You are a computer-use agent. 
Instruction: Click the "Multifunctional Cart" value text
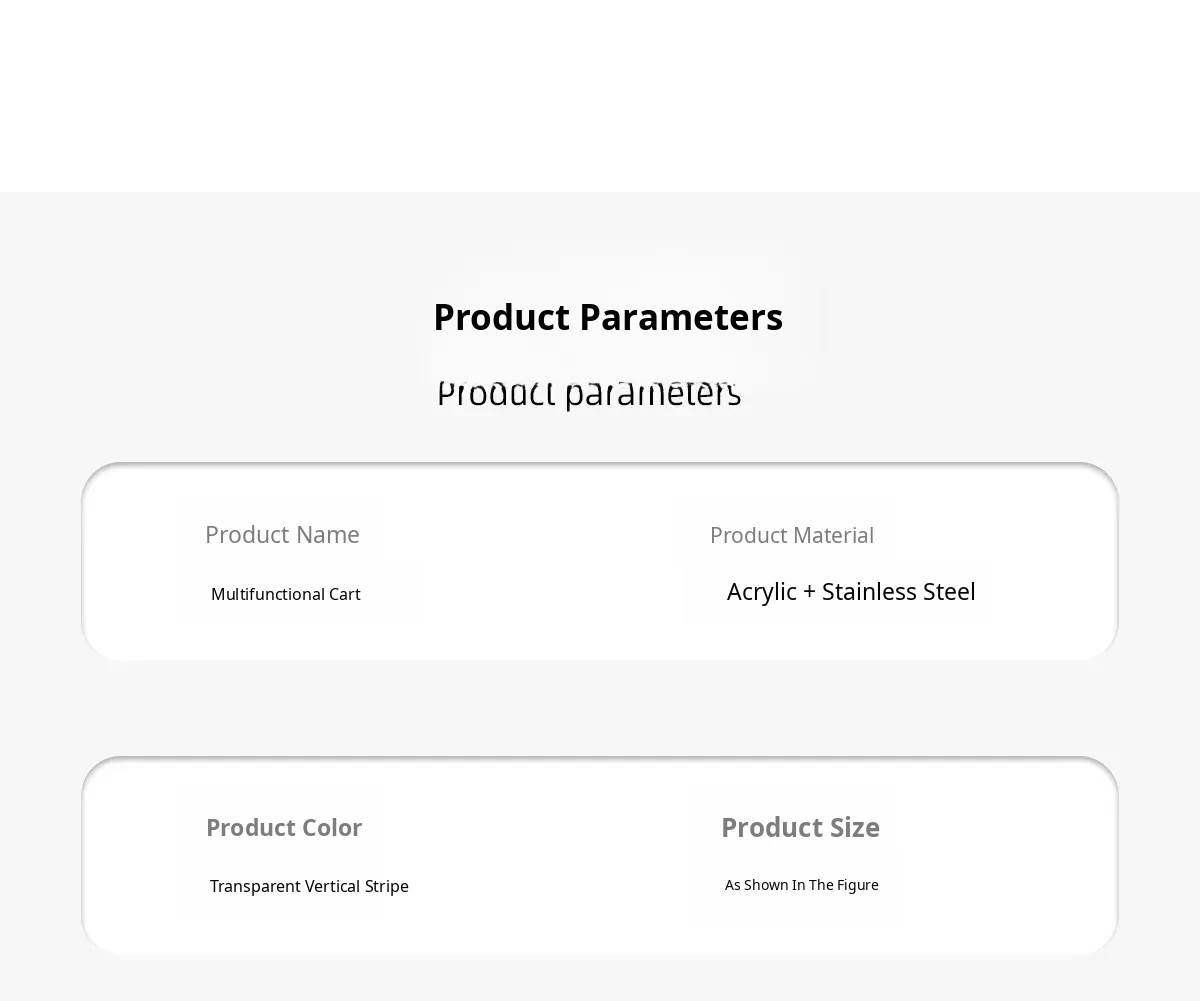click(x=285, y=594)
